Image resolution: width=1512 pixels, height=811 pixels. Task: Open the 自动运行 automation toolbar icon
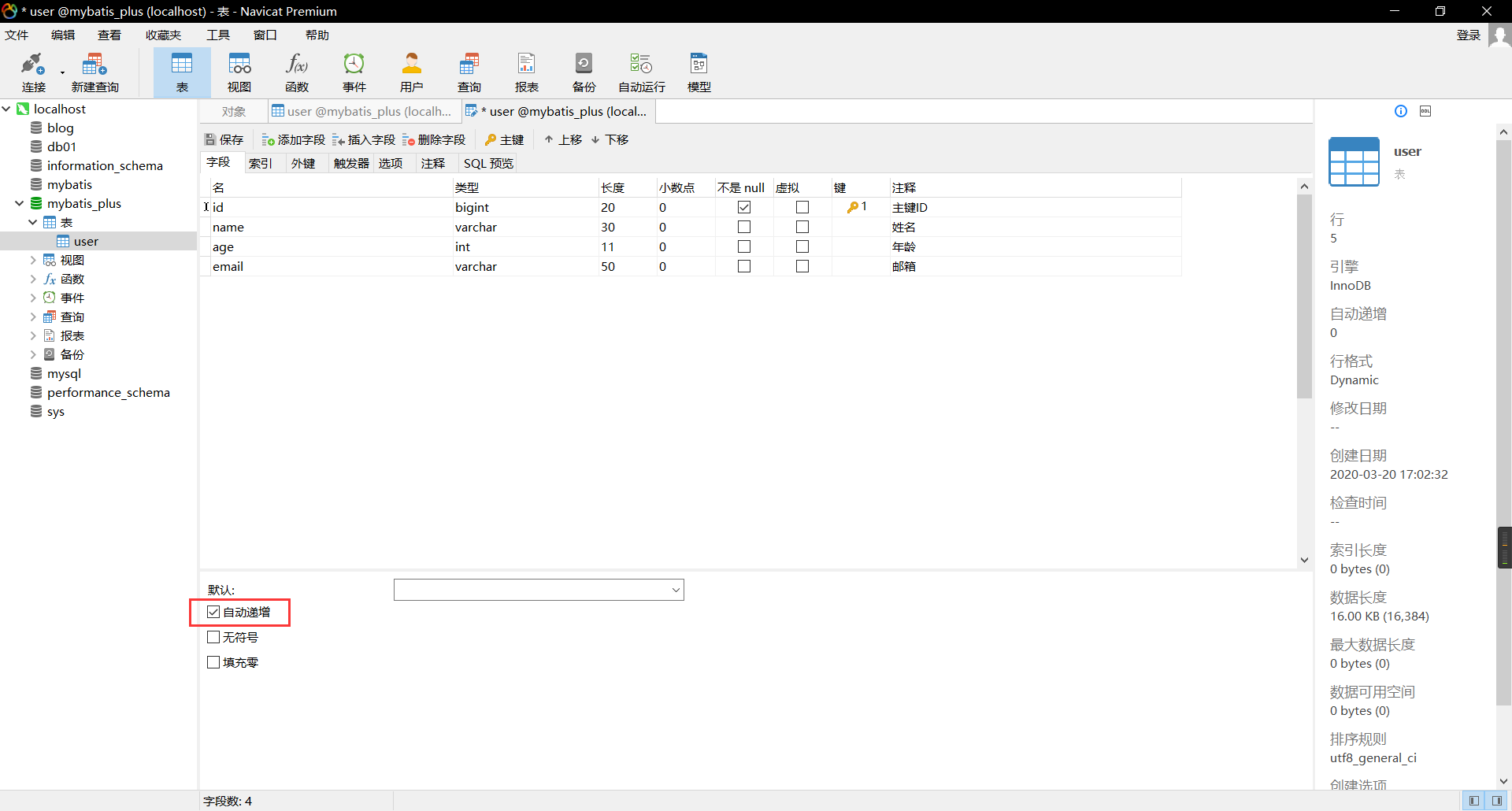[642, 72]
